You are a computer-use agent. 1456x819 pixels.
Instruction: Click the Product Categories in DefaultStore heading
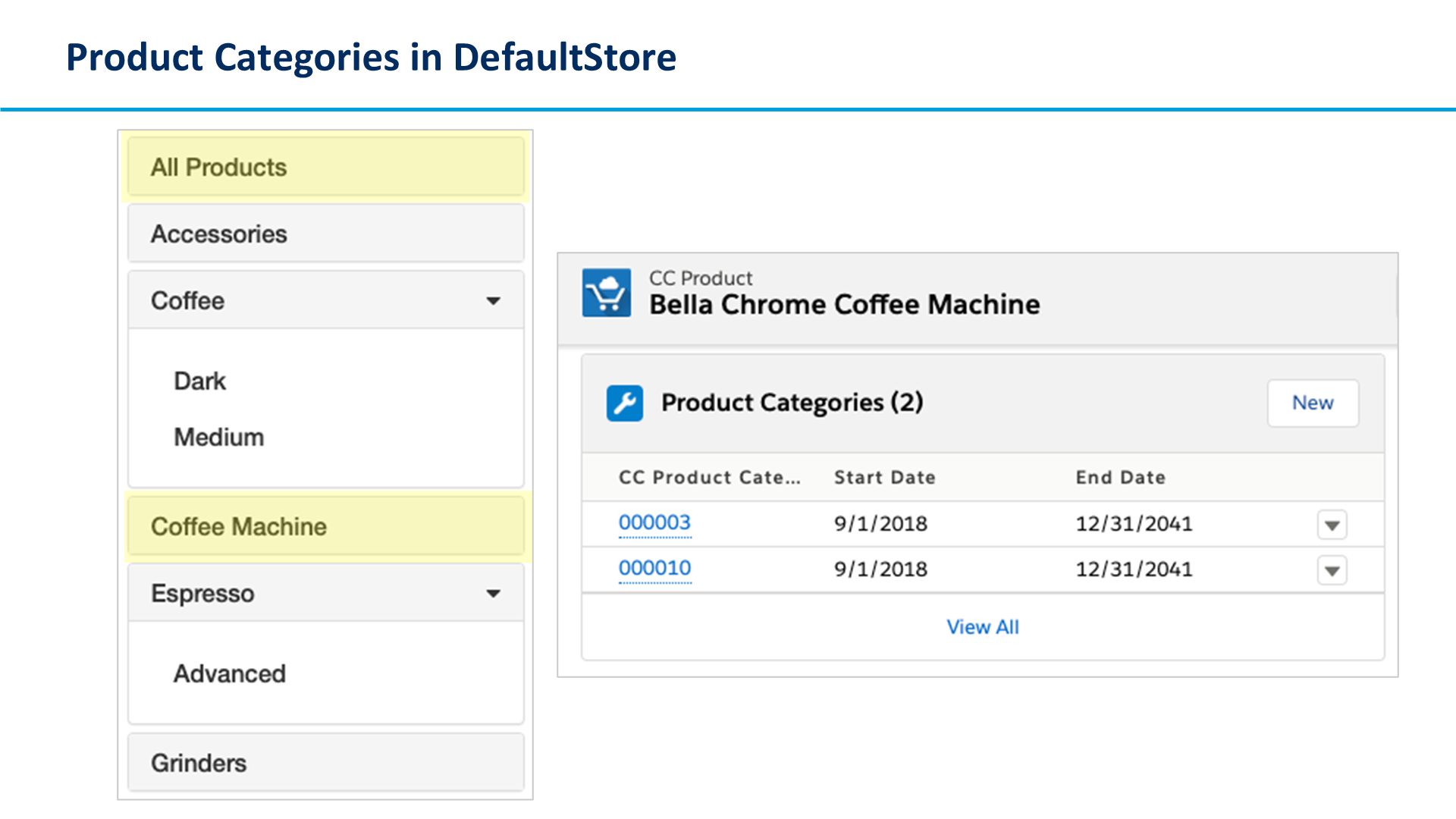point(371,57)
